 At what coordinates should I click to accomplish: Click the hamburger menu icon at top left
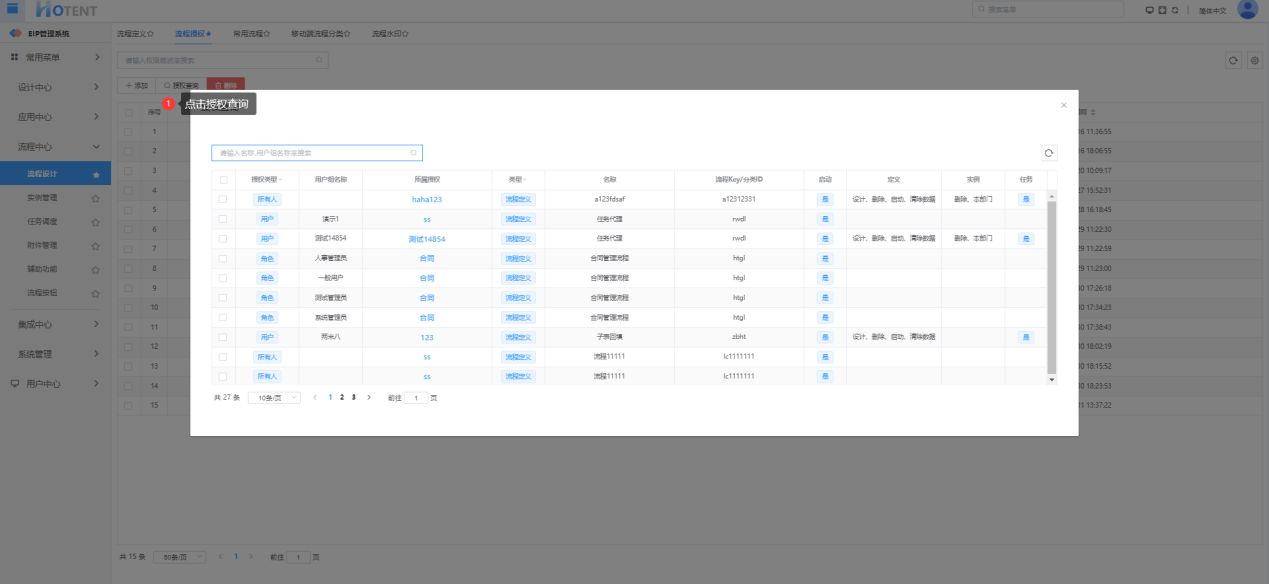[x=13, y=9]
